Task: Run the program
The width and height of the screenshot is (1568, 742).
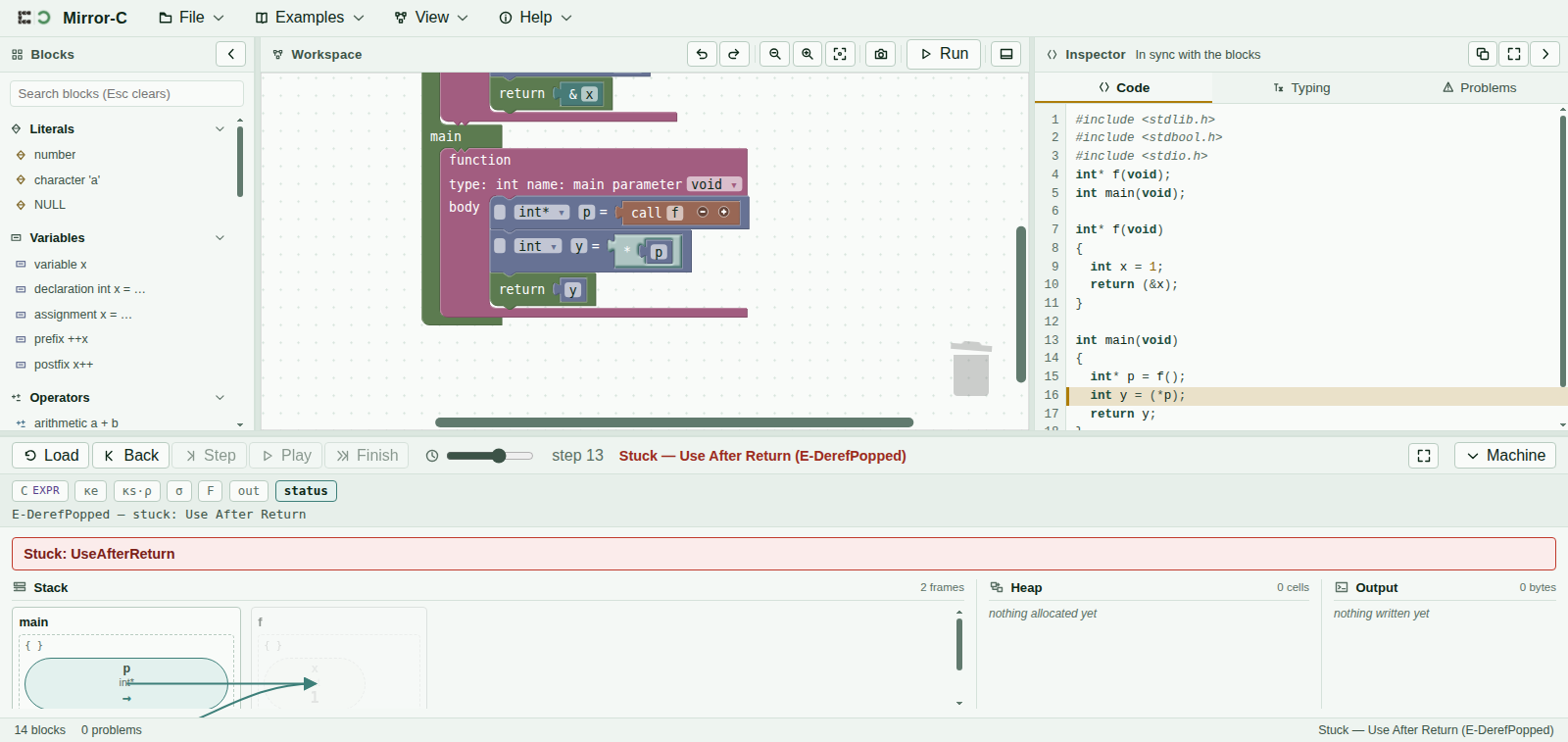Action: [x=945, y=54]
